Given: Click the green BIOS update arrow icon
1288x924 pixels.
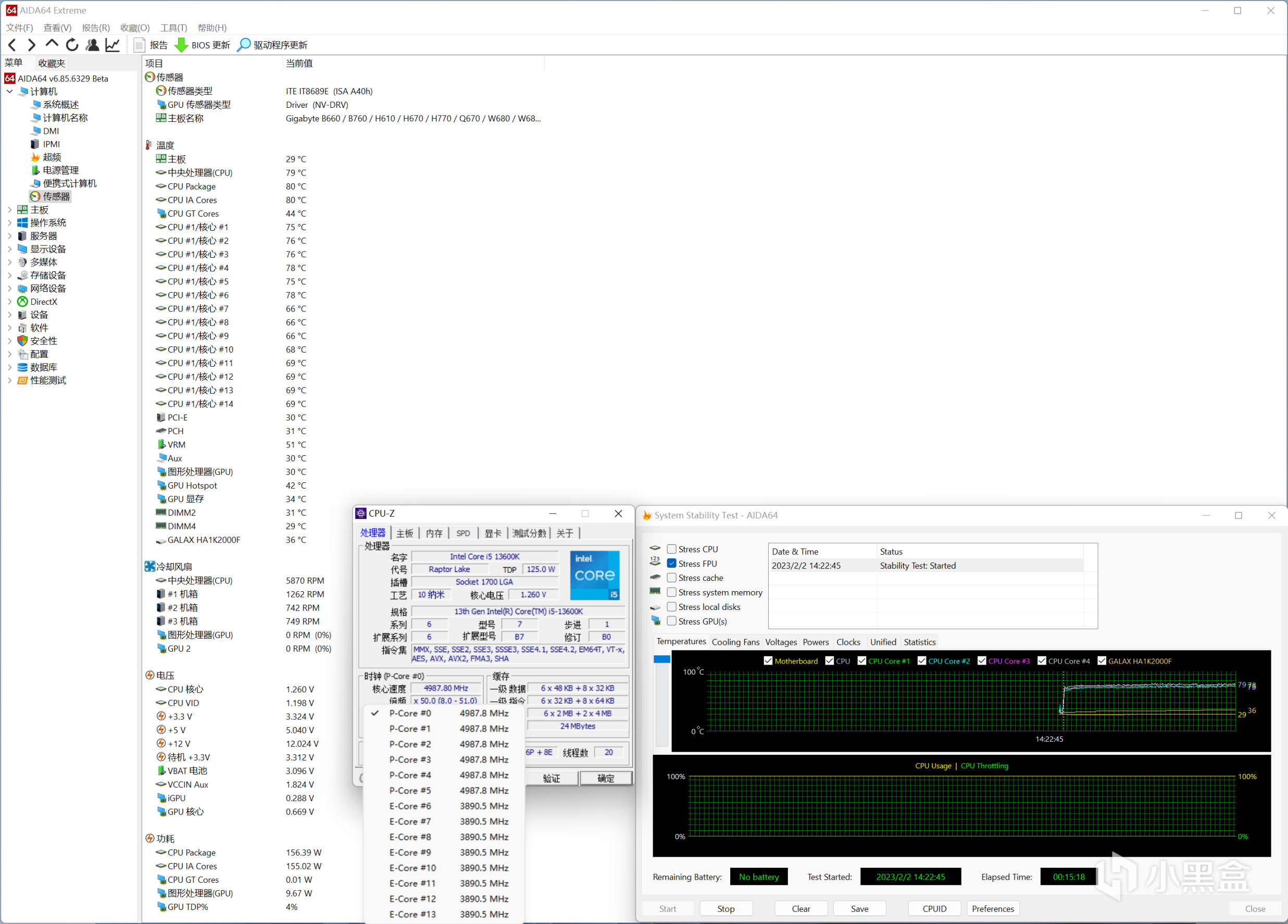Looking at the screenshot, I should pyautogui.click(x=181, y=45).
